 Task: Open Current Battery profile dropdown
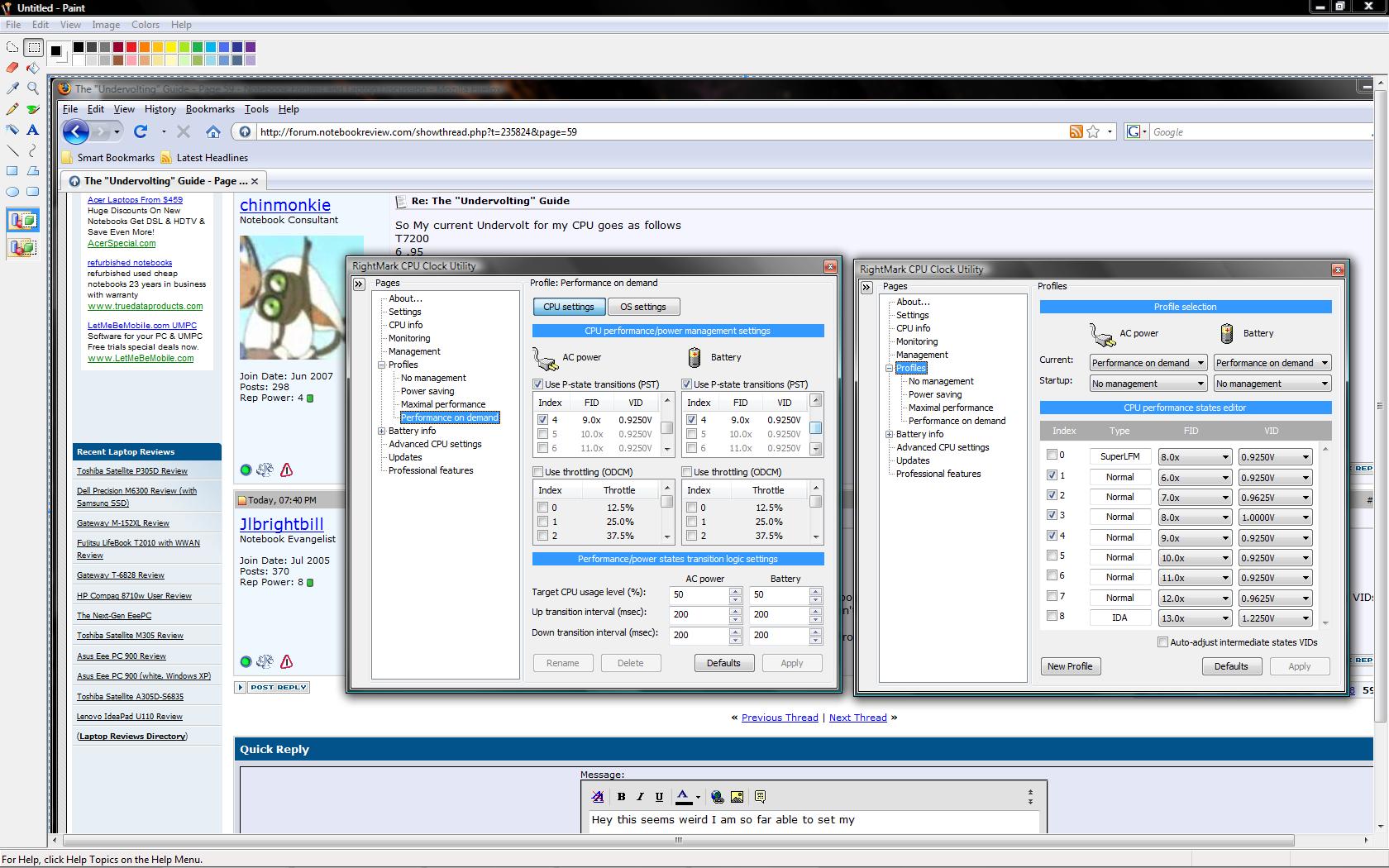[1272, 363]
